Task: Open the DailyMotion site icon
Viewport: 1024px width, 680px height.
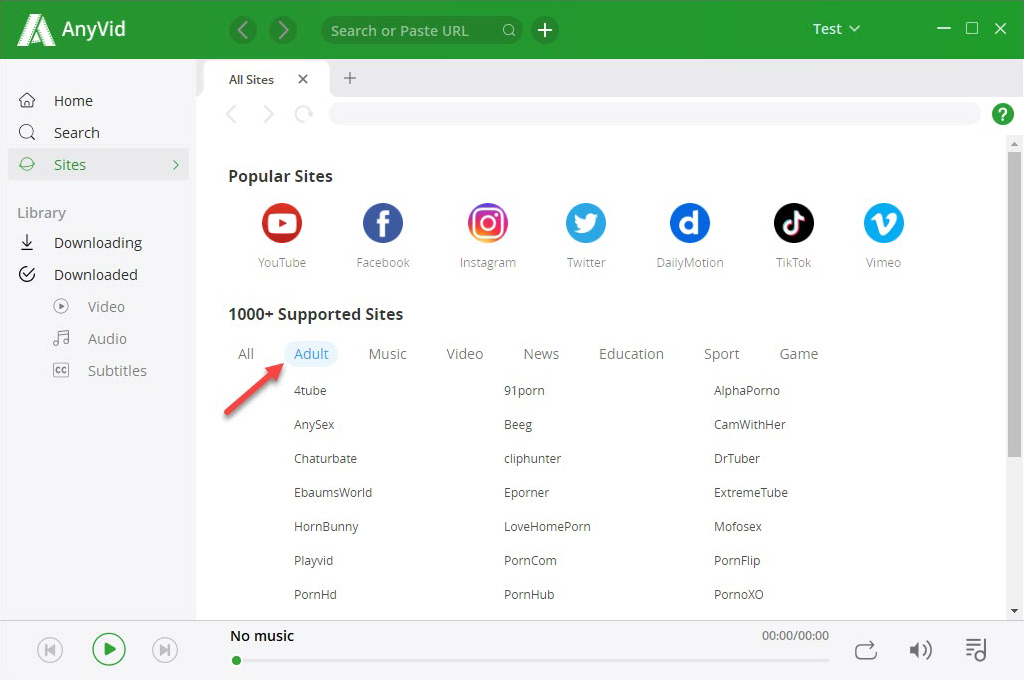Action: pos(690,223)
